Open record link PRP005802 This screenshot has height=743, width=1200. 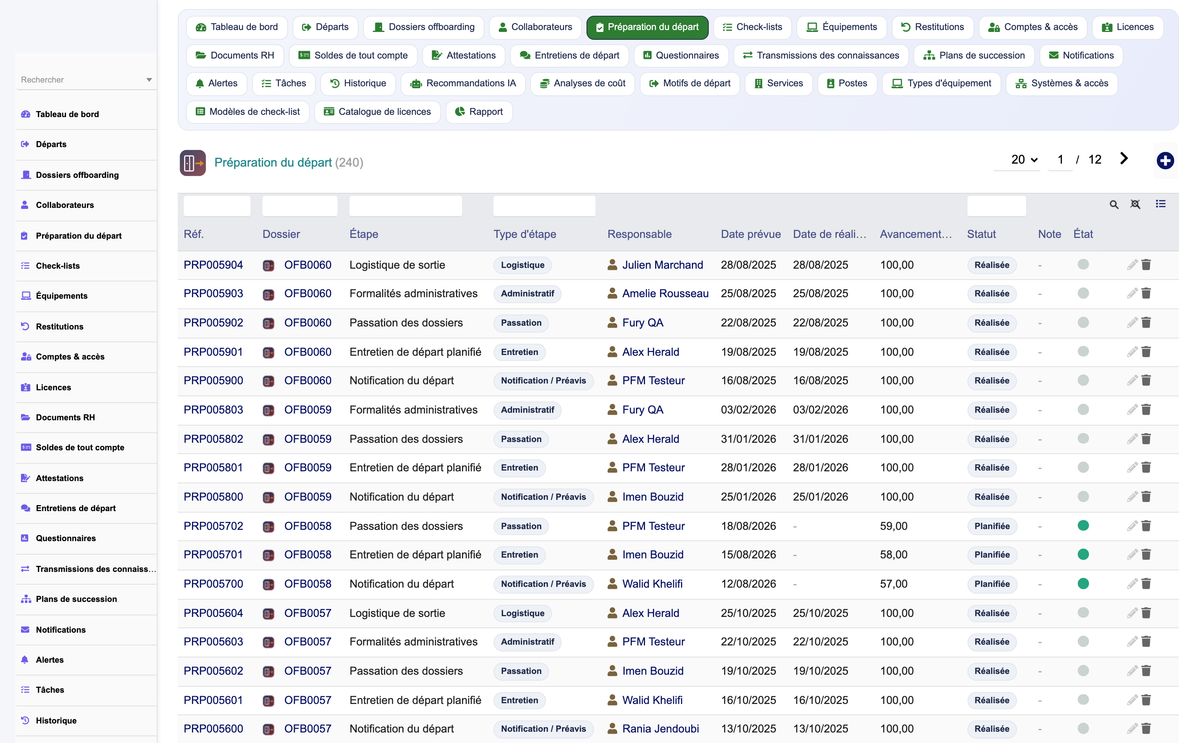point(213,439)
